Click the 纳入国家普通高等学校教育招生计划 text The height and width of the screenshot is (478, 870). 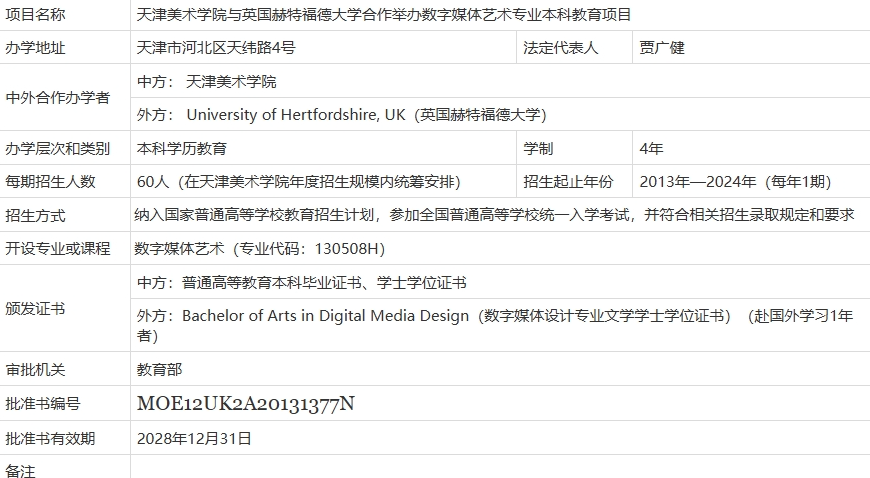pos(254,215)
